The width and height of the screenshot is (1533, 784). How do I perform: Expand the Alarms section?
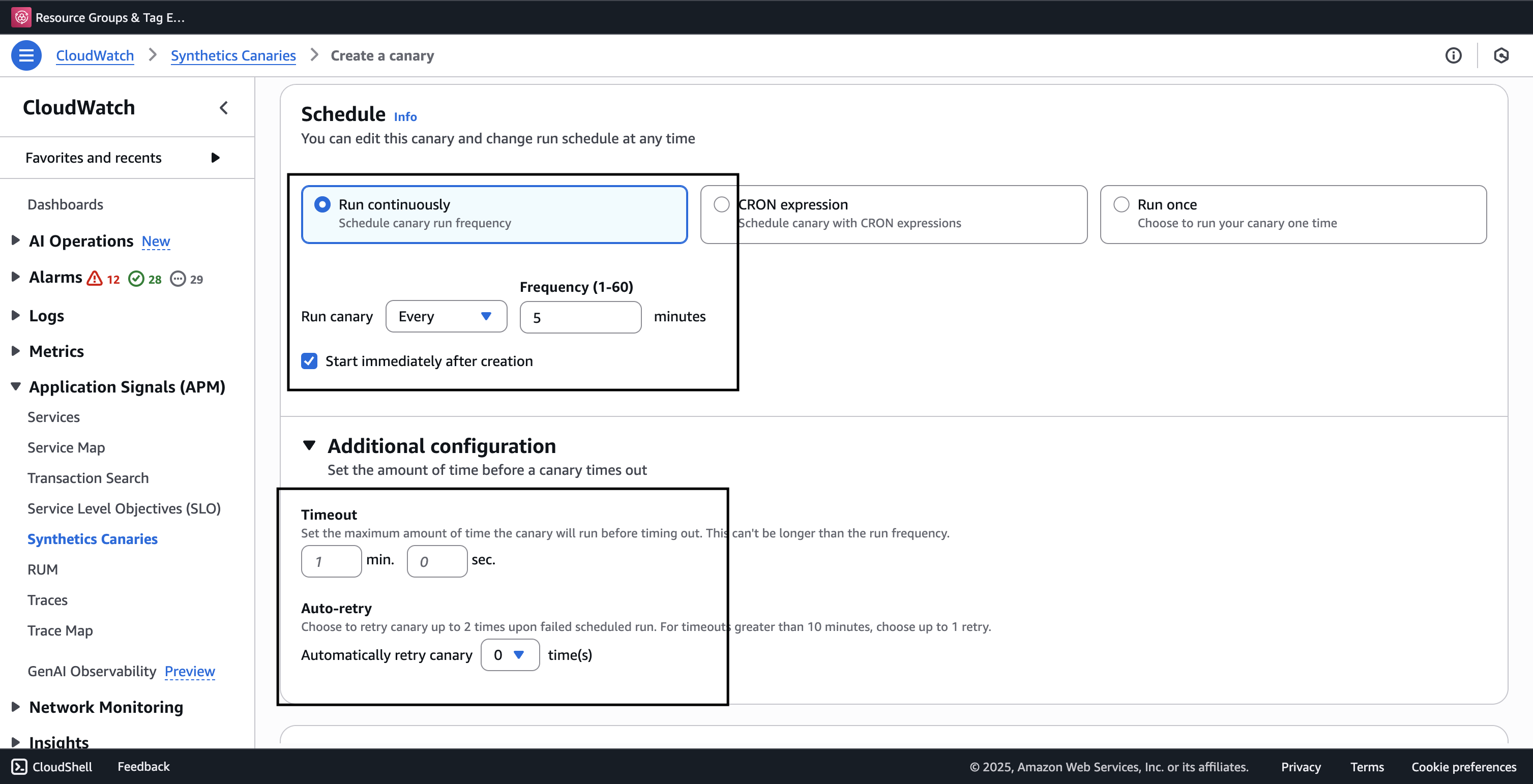(x=16, y=277)
